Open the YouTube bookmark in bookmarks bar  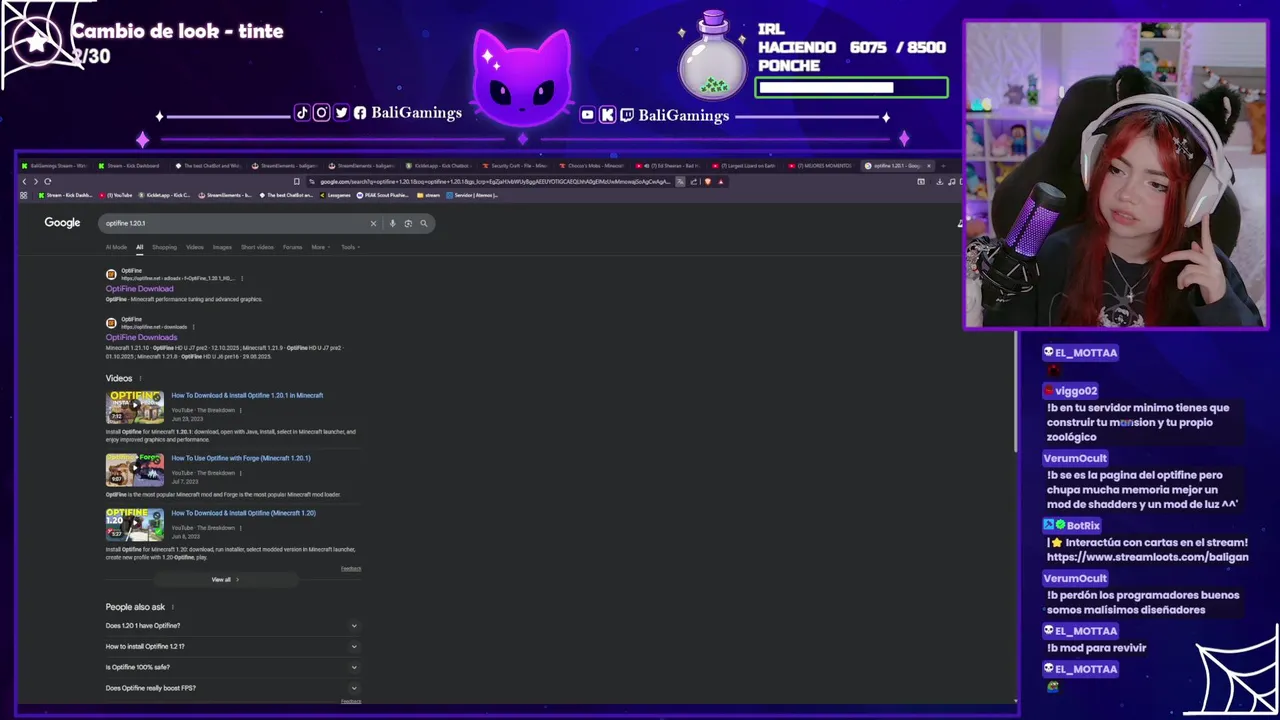pos(116,195)
